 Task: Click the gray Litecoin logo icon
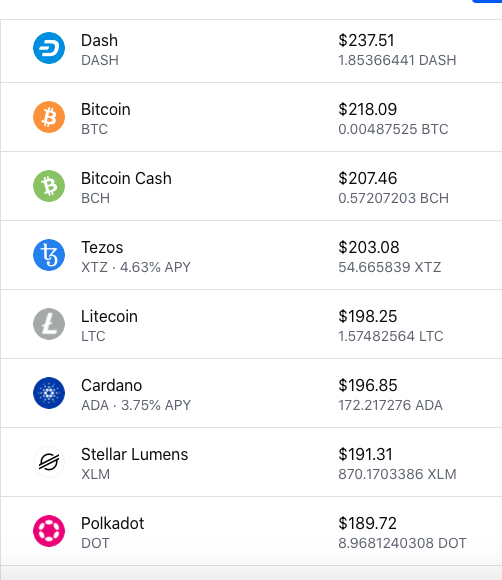click(x=49, y=324)
